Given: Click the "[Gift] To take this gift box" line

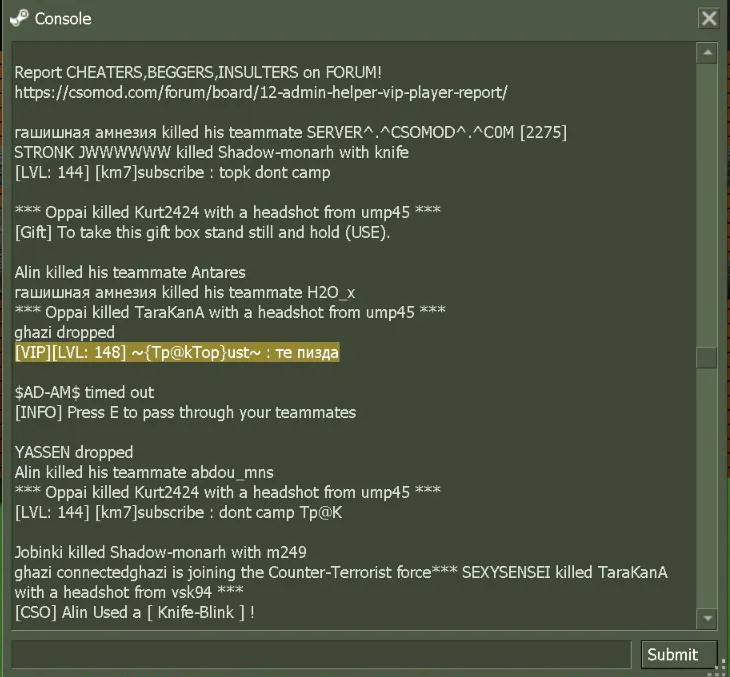Looking at the screenshot, I should tap(202, 232).
